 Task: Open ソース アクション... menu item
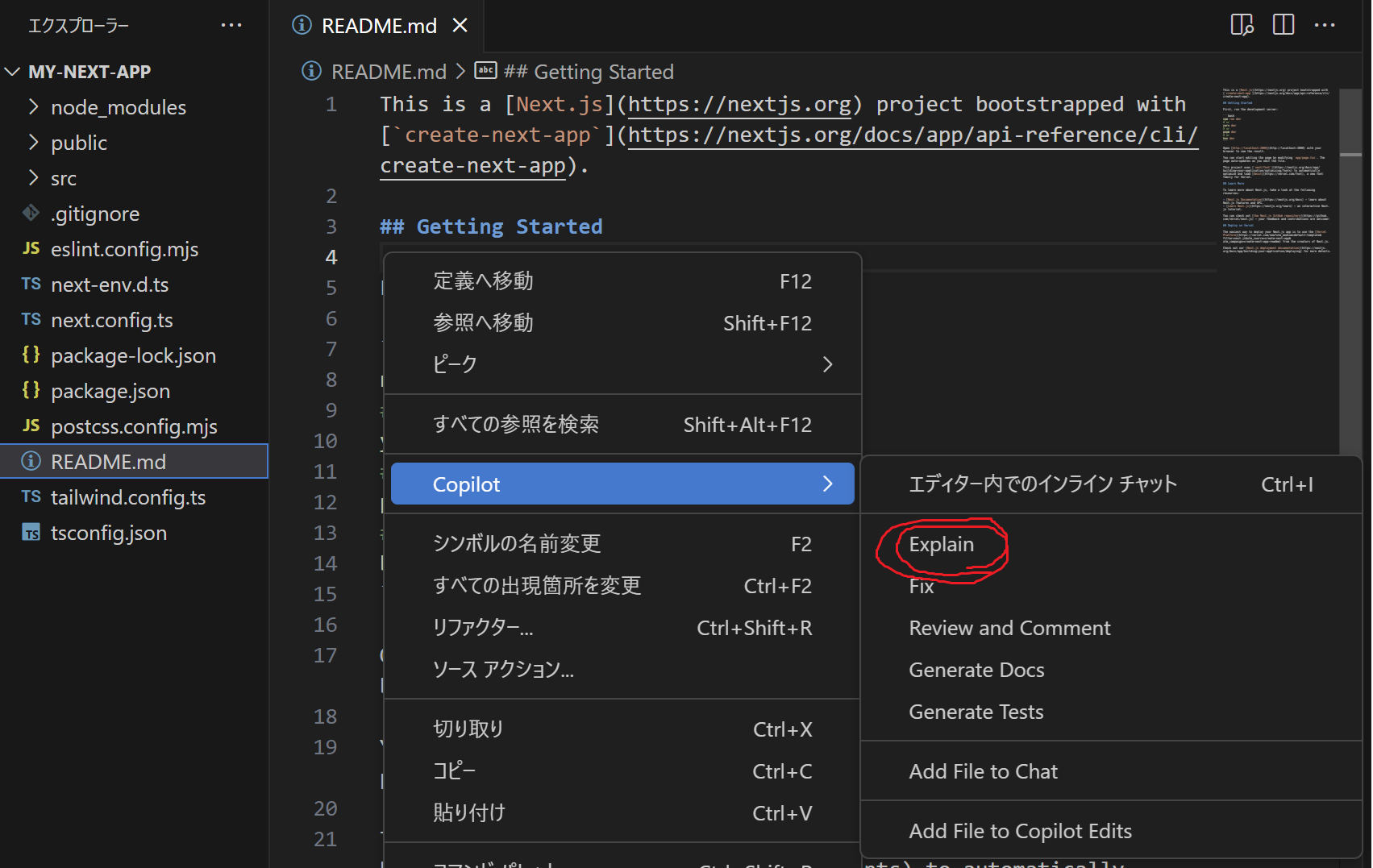pos(622,670)
